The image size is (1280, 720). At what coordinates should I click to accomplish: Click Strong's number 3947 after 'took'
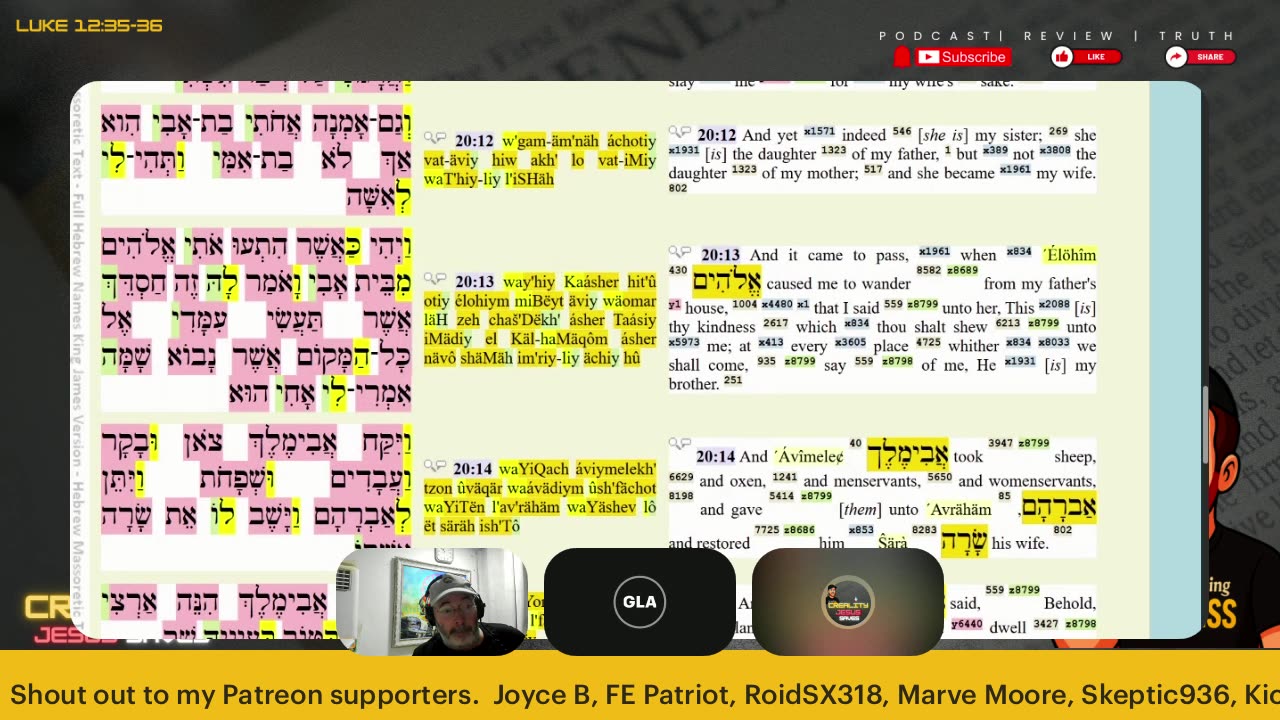point(1001,443)
